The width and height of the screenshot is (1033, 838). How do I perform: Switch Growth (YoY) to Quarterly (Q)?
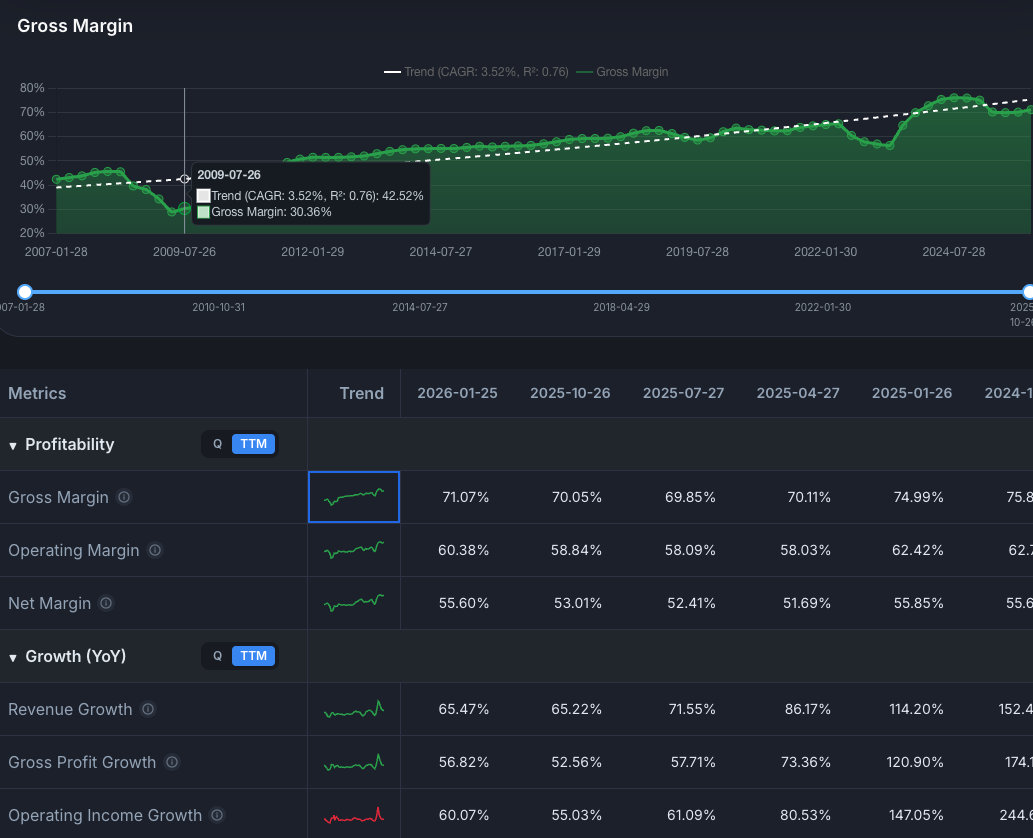click(217, 656)
